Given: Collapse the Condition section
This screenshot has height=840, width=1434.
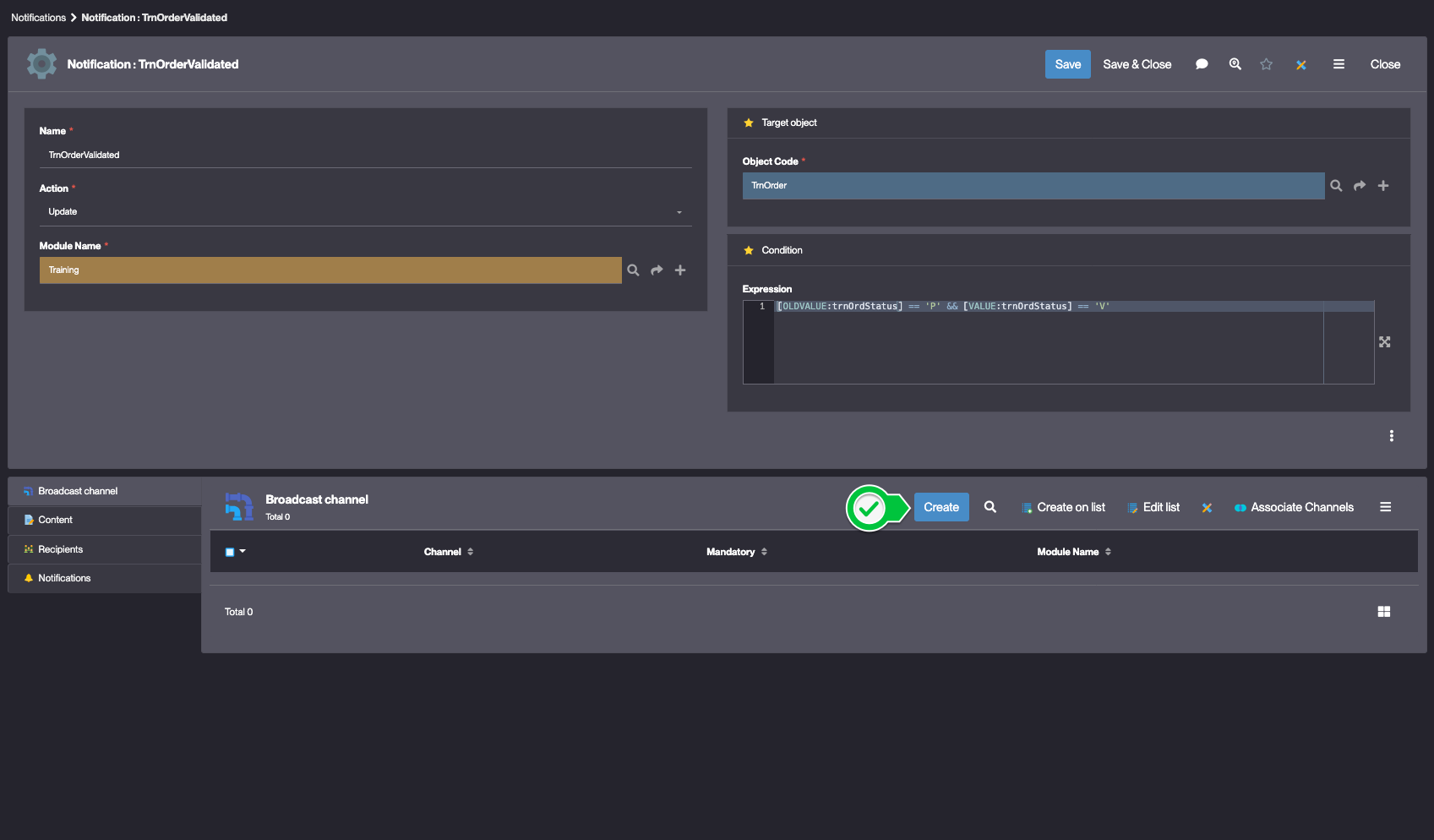Looking at the screenshot, I should click(x=782, y=250).
